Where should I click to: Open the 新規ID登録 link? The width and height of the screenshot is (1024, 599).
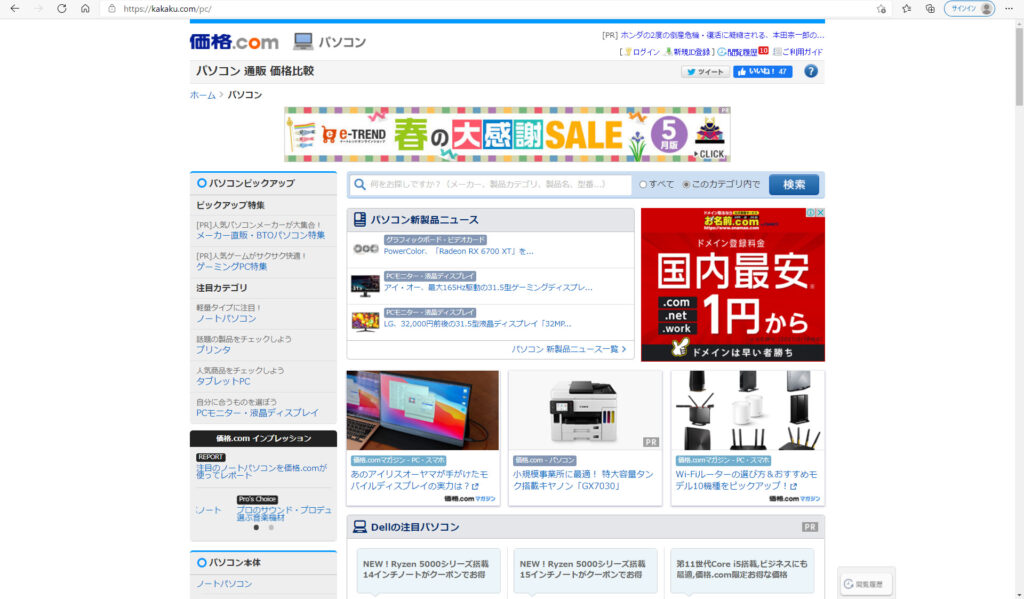point(691,52)
